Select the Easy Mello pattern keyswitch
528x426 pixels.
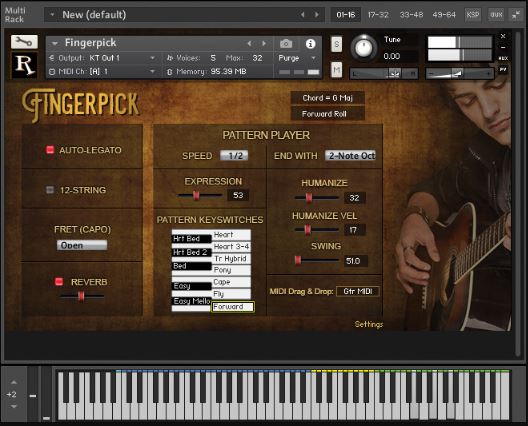[x=191, y=301]
